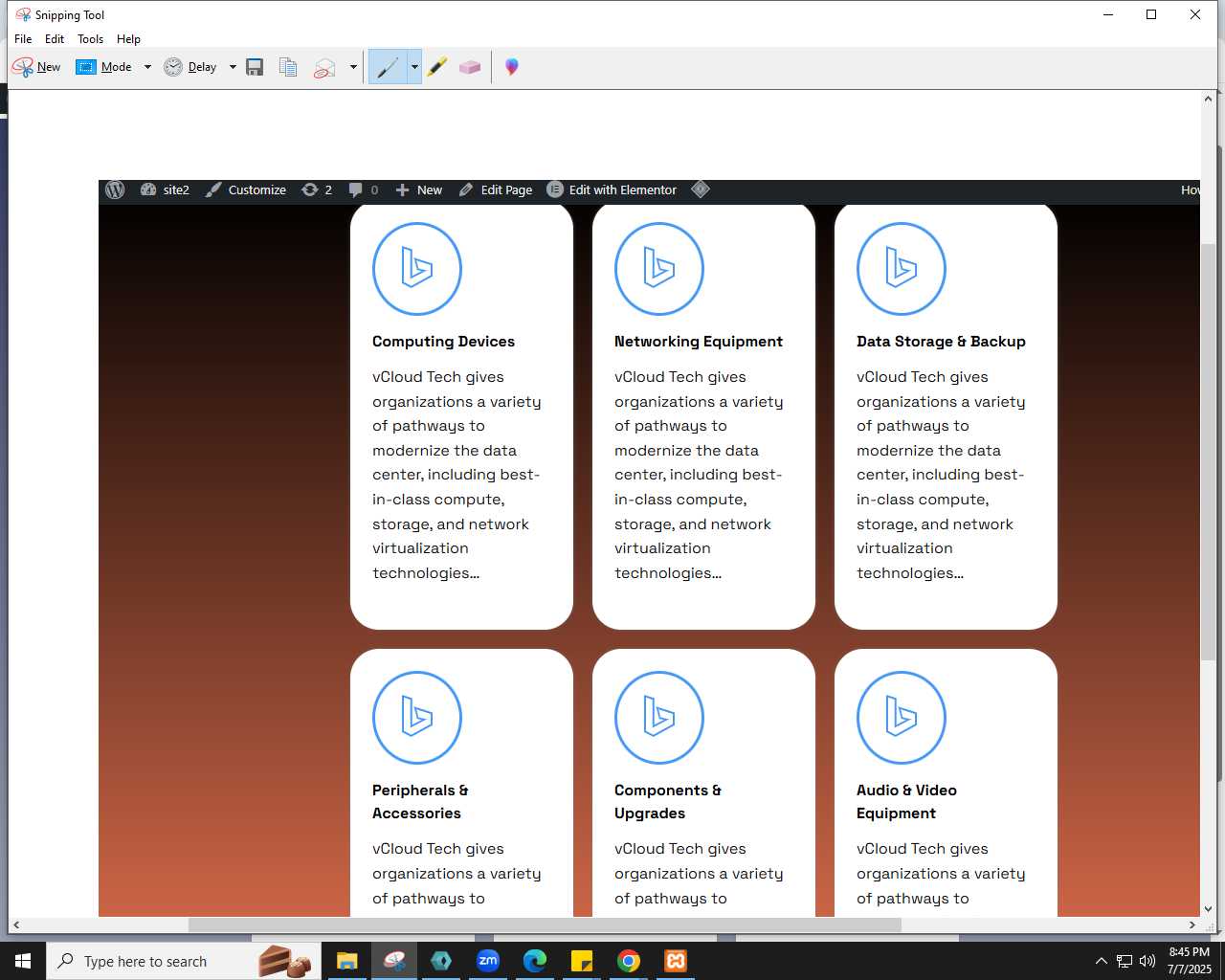Open Google Chrome from taskbar
Image resolution: width=1225 pixels, height=980 pixels.
pyautogui.click(x=629, y=961)
